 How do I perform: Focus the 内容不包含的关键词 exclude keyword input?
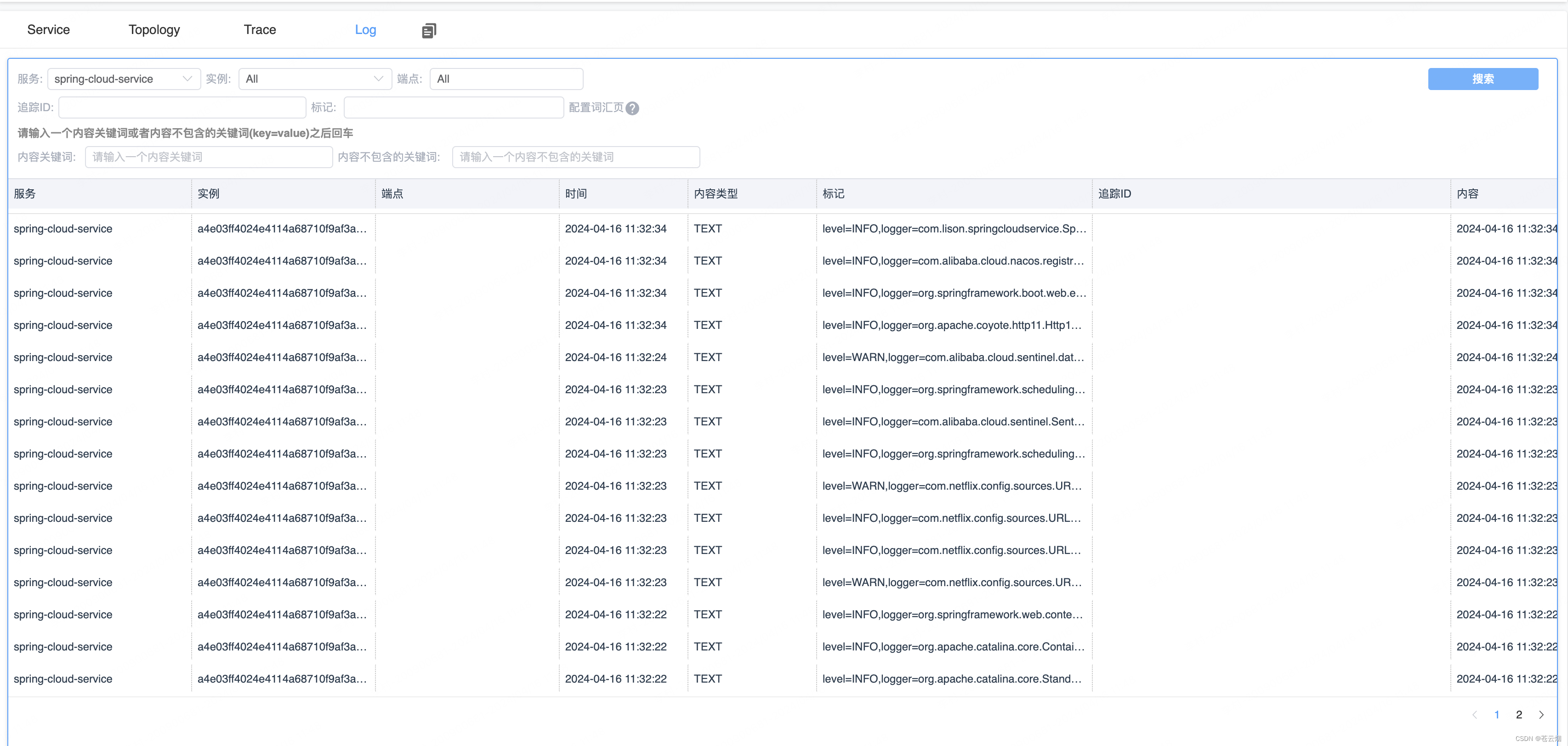576,157
